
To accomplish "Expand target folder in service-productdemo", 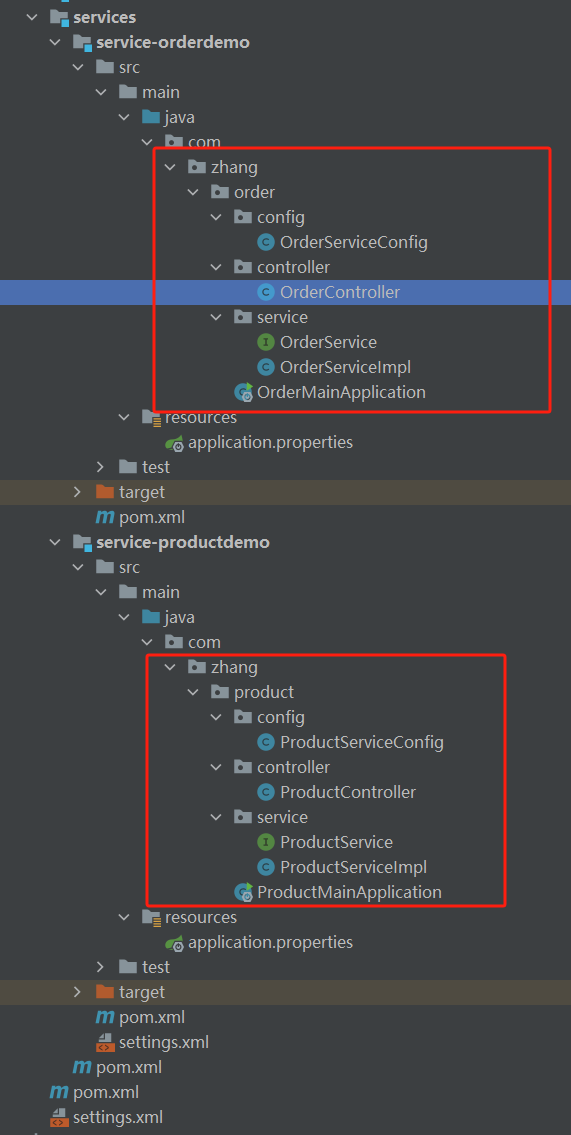I will point(78,992).
